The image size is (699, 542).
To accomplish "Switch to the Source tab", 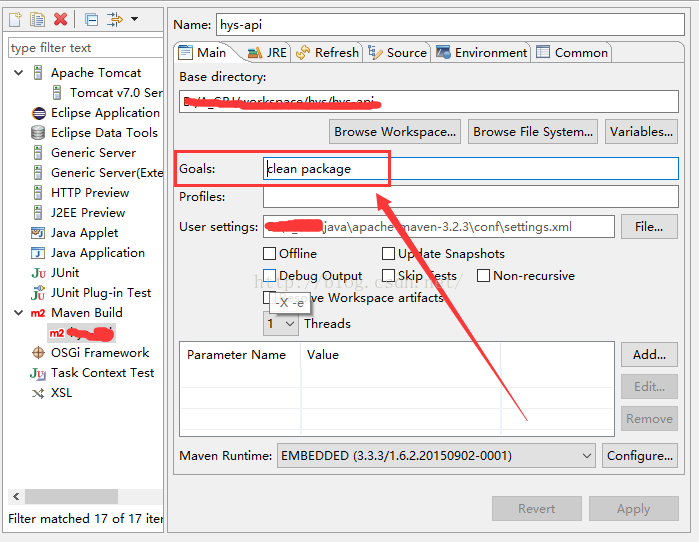I will [x=398, y=53].
